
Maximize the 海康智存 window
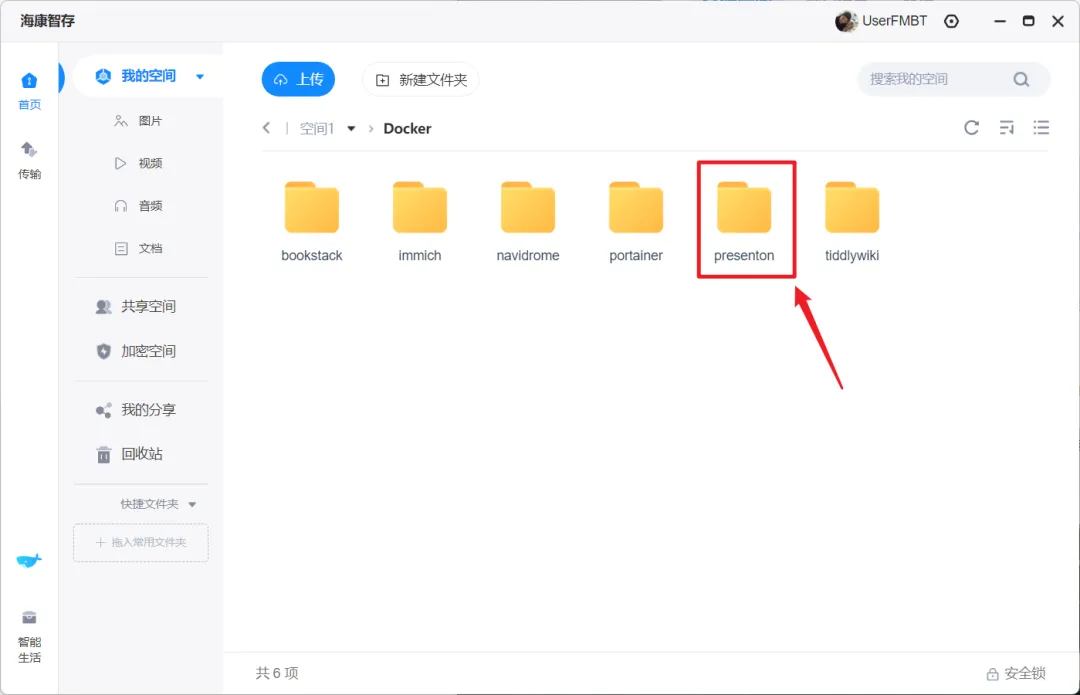1028,21
